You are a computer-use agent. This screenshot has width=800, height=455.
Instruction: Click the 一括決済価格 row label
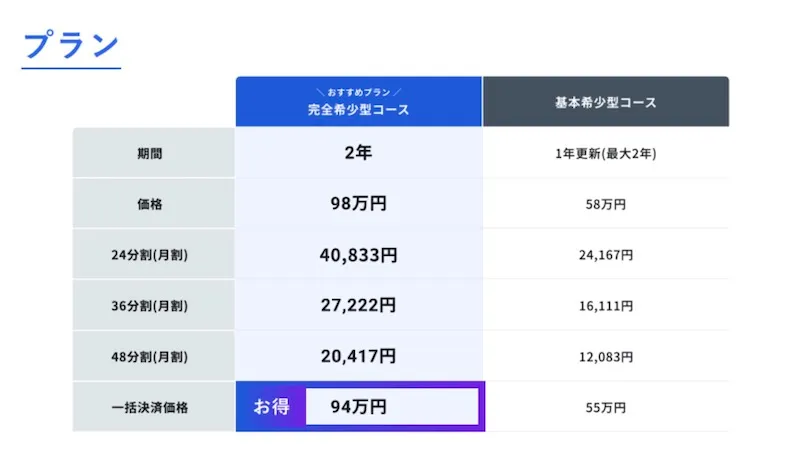coord(153,407)
